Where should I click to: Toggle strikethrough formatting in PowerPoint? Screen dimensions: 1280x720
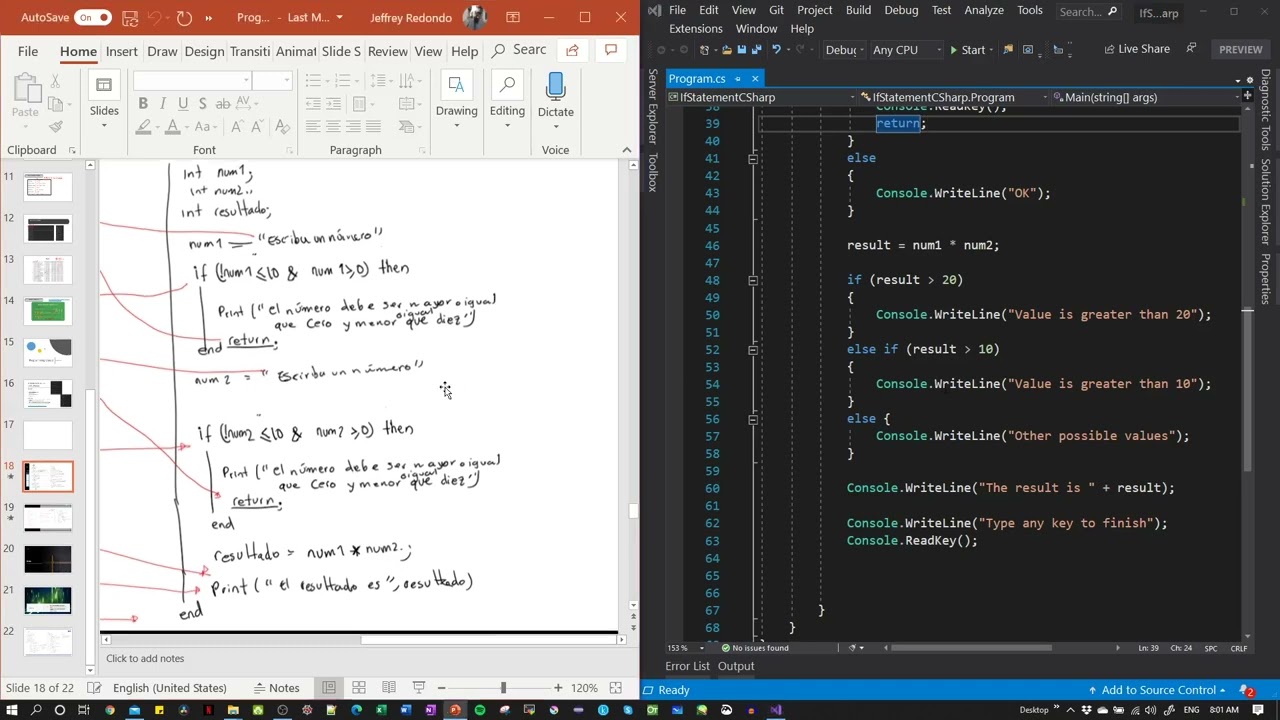tap(223, 104)
